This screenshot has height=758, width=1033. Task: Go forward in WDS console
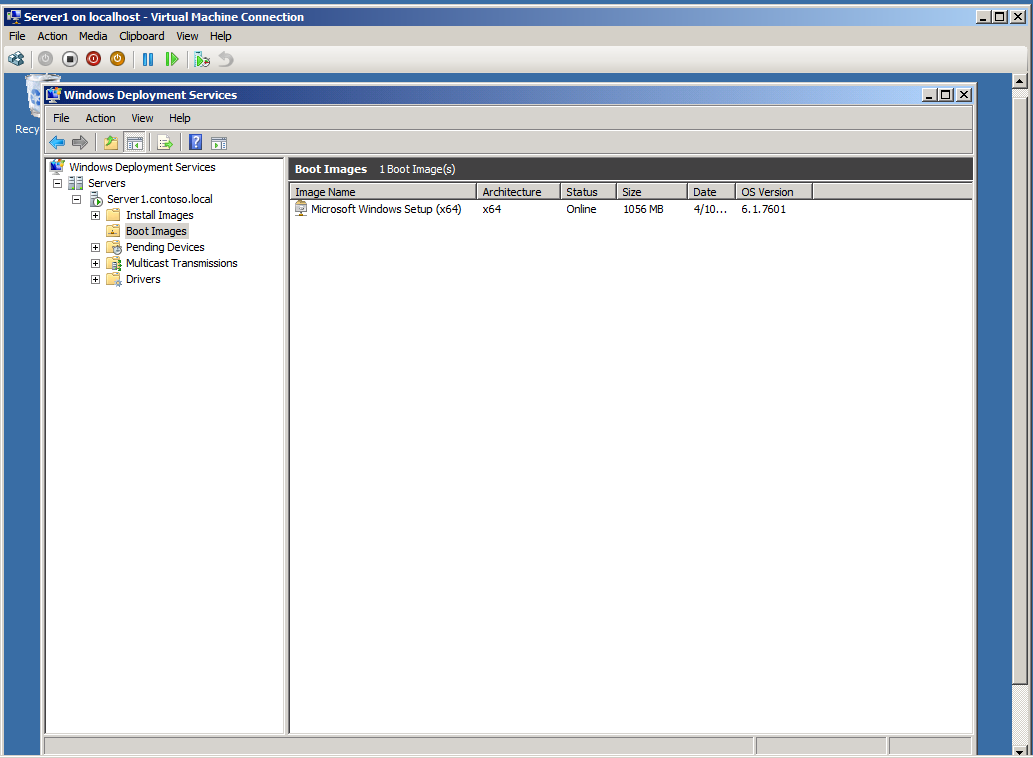tap(80, 142)
